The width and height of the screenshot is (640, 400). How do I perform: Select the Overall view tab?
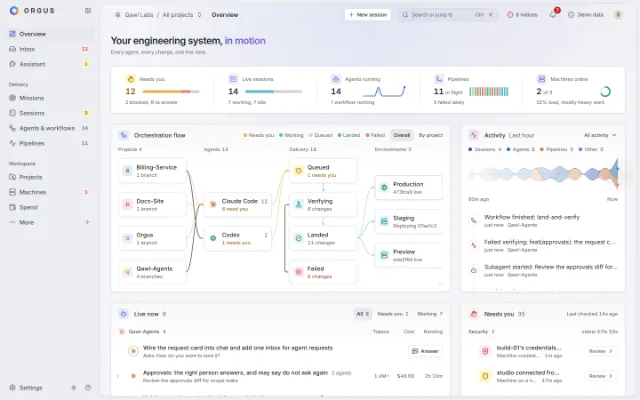point(402,135)
